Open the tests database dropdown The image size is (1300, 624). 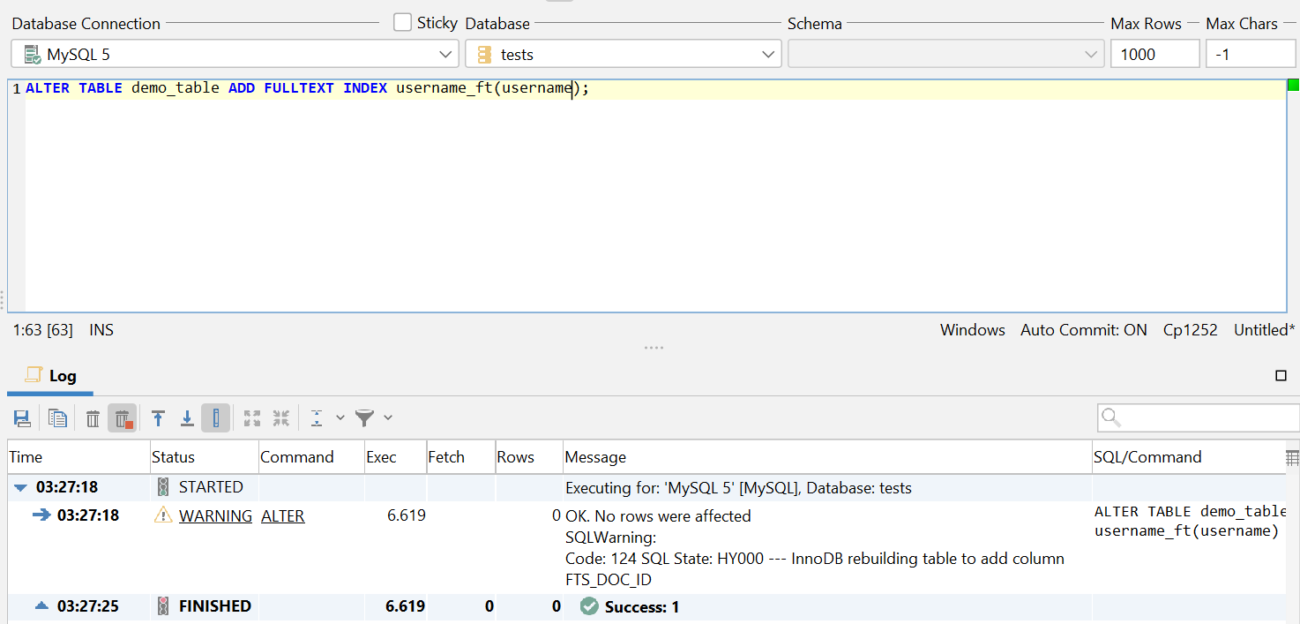pyautogui.click(x=767, y=54)
